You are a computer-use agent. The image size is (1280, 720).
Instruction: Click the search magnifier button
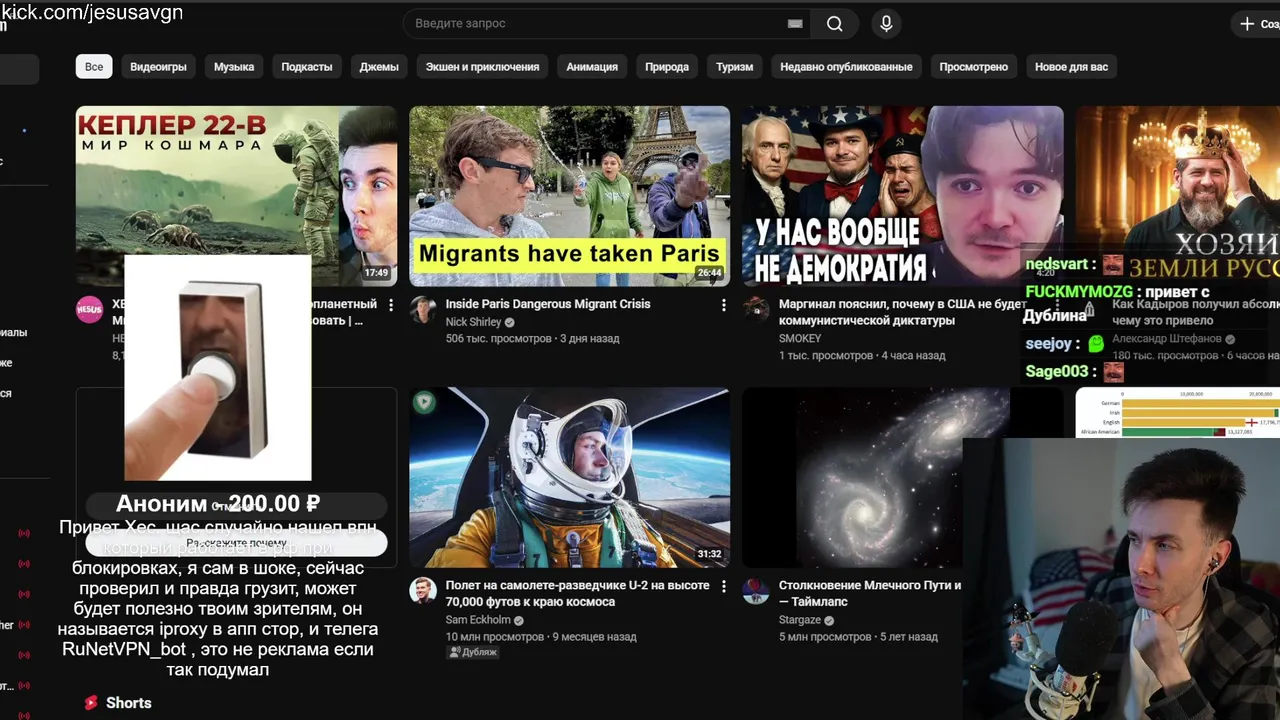(x=834, y=24)
